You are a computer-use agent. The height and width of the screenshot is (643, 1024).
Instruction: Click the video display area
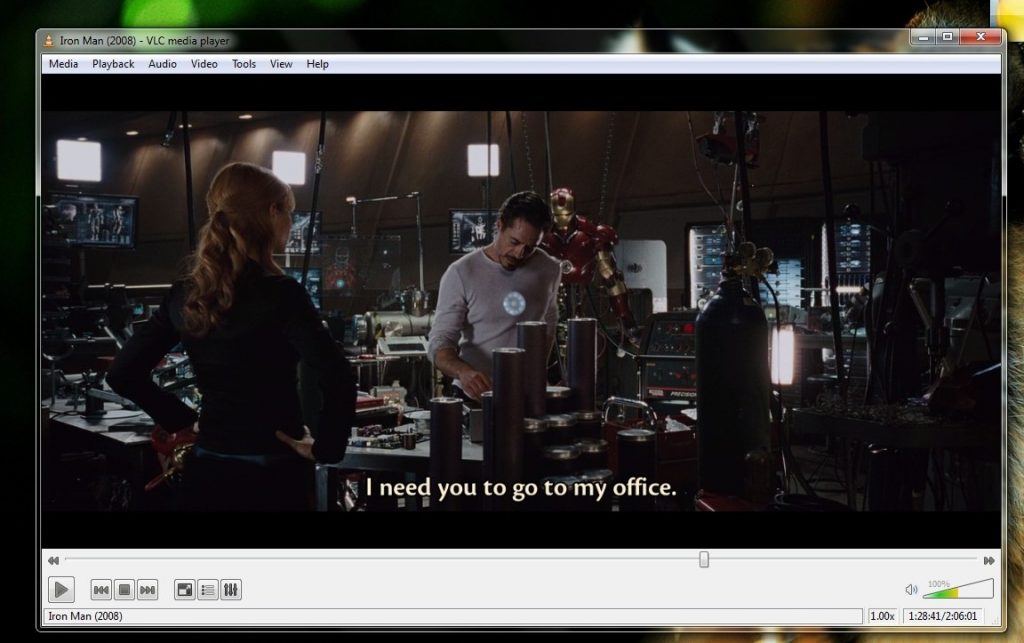520,311
